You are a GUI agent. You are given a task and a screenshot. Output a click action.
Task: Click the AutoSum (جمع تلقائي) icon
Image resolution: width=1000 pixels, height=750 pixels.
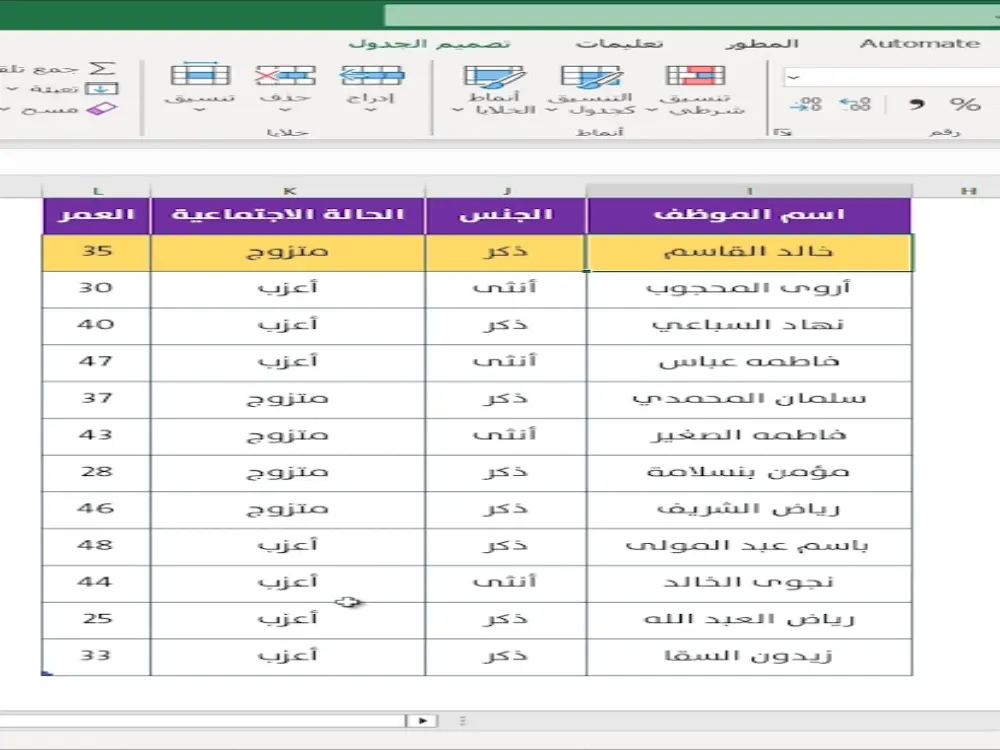click(x=100, y=70)
